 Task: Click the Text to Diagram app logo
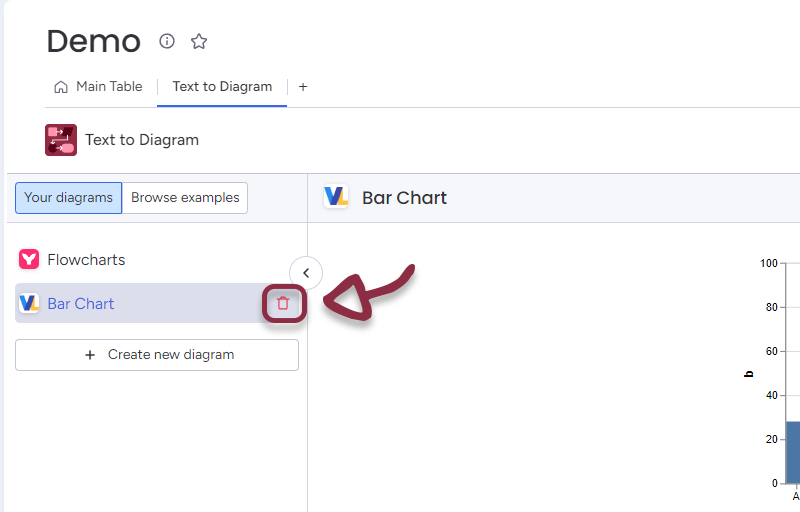pos(61,140)
